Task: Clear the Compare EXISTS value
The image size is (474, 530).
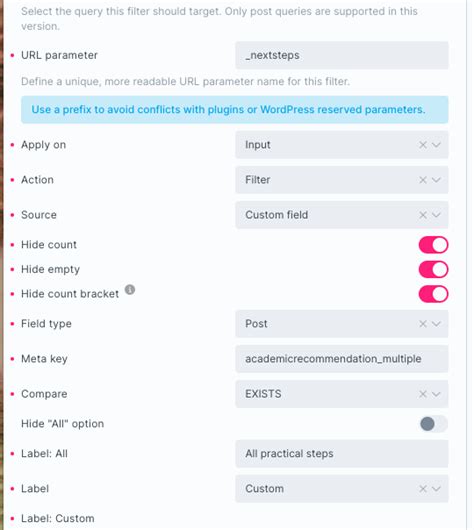Action: click(x=423, y=394)
